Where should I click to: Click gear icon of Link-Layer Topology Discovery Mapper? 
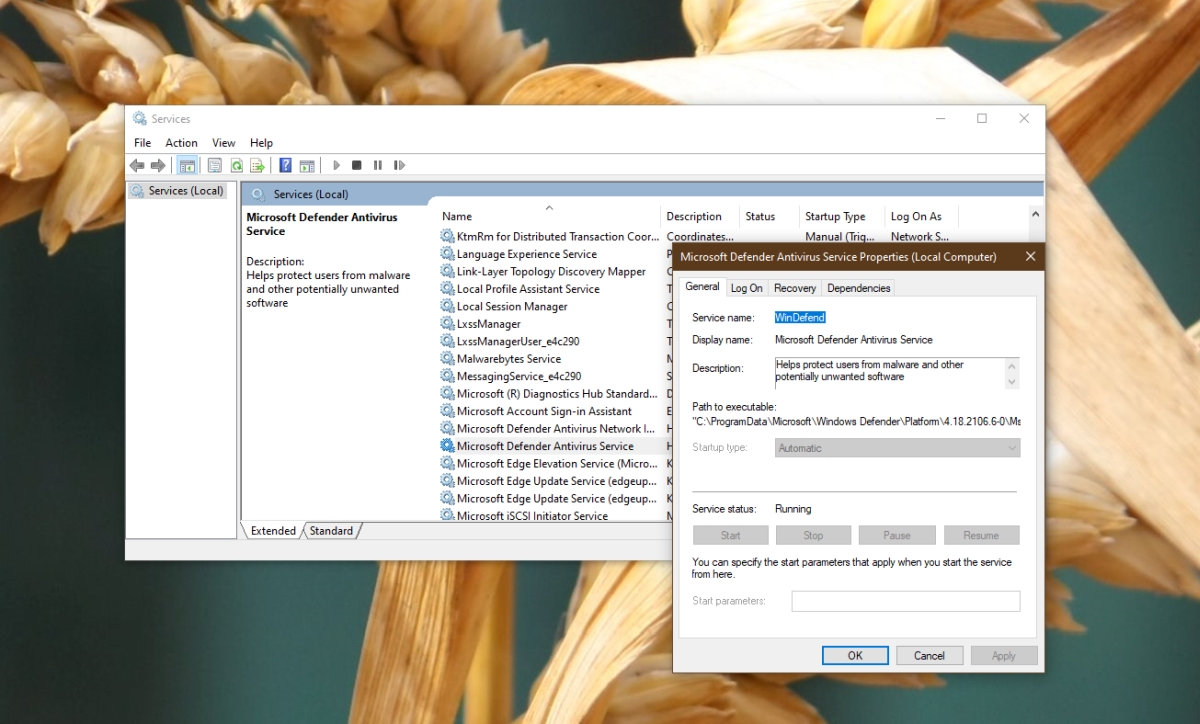tap(448, 271)
